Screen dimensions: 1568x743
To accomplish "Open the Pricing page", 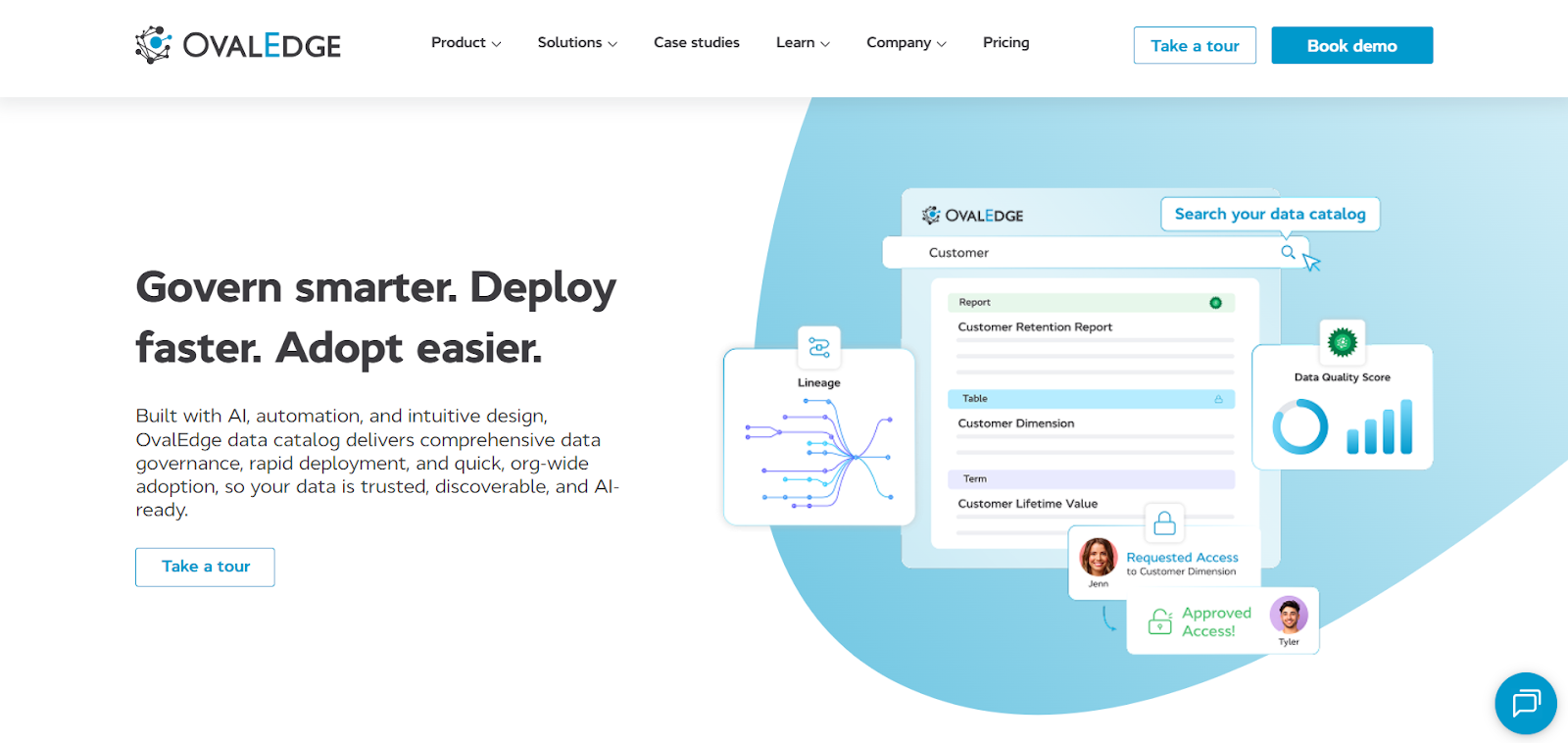I will 1006,42.
